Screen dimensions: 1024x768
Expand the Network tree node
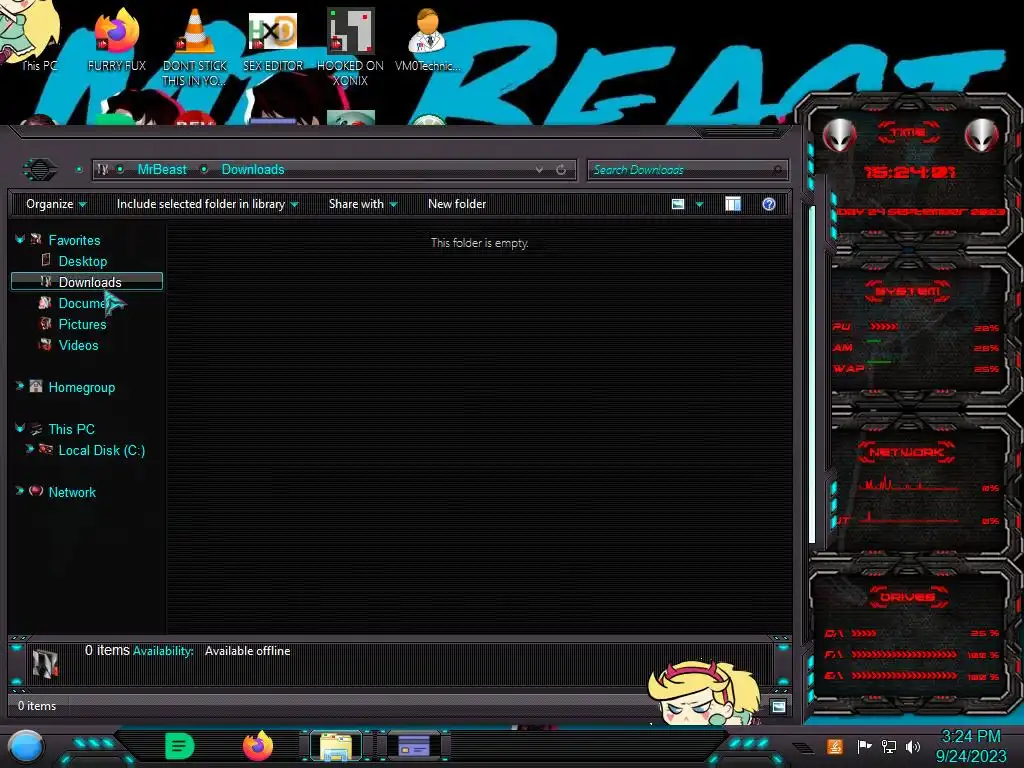click(20, 490)
